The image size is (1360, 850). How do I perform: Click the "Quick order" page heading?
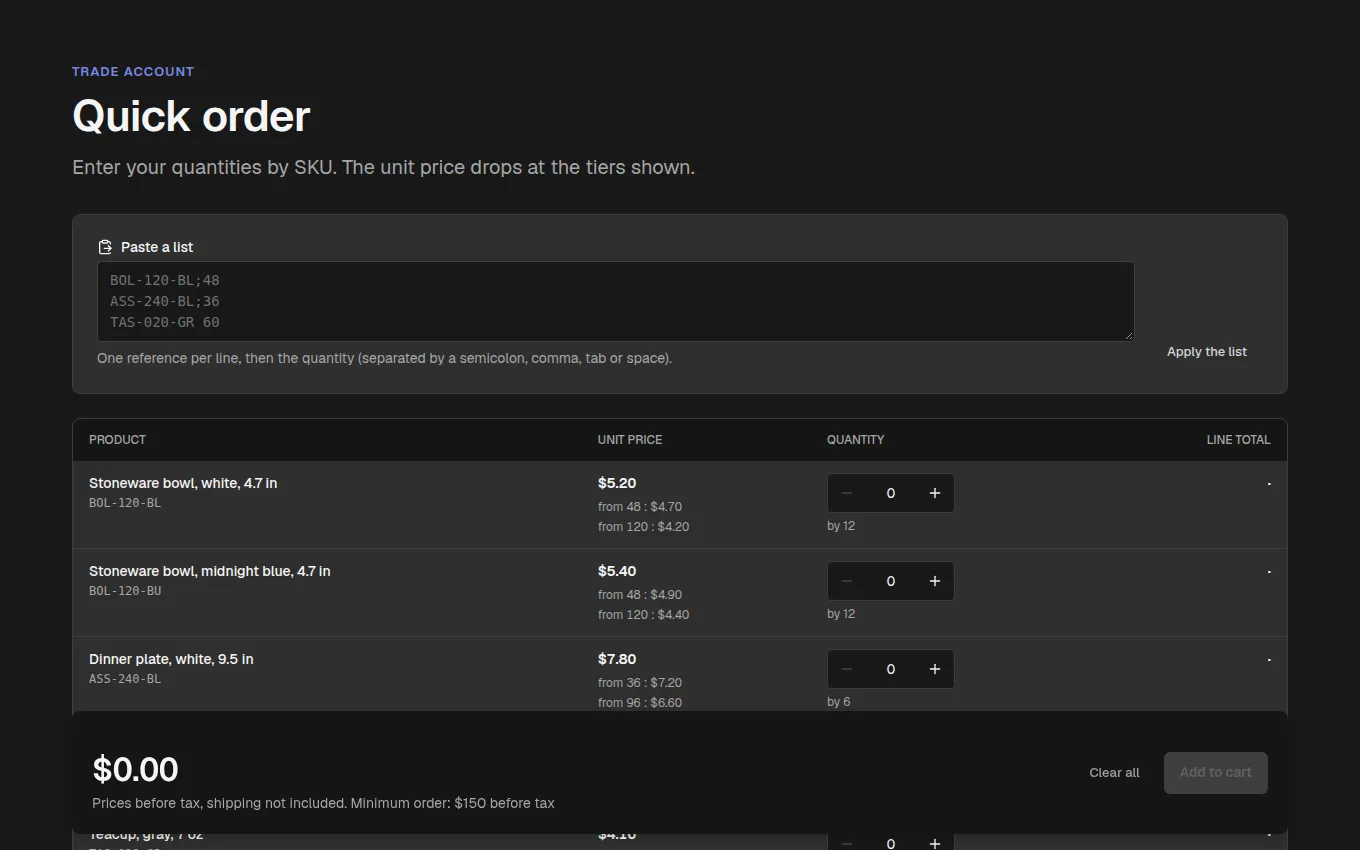[191, 116]
